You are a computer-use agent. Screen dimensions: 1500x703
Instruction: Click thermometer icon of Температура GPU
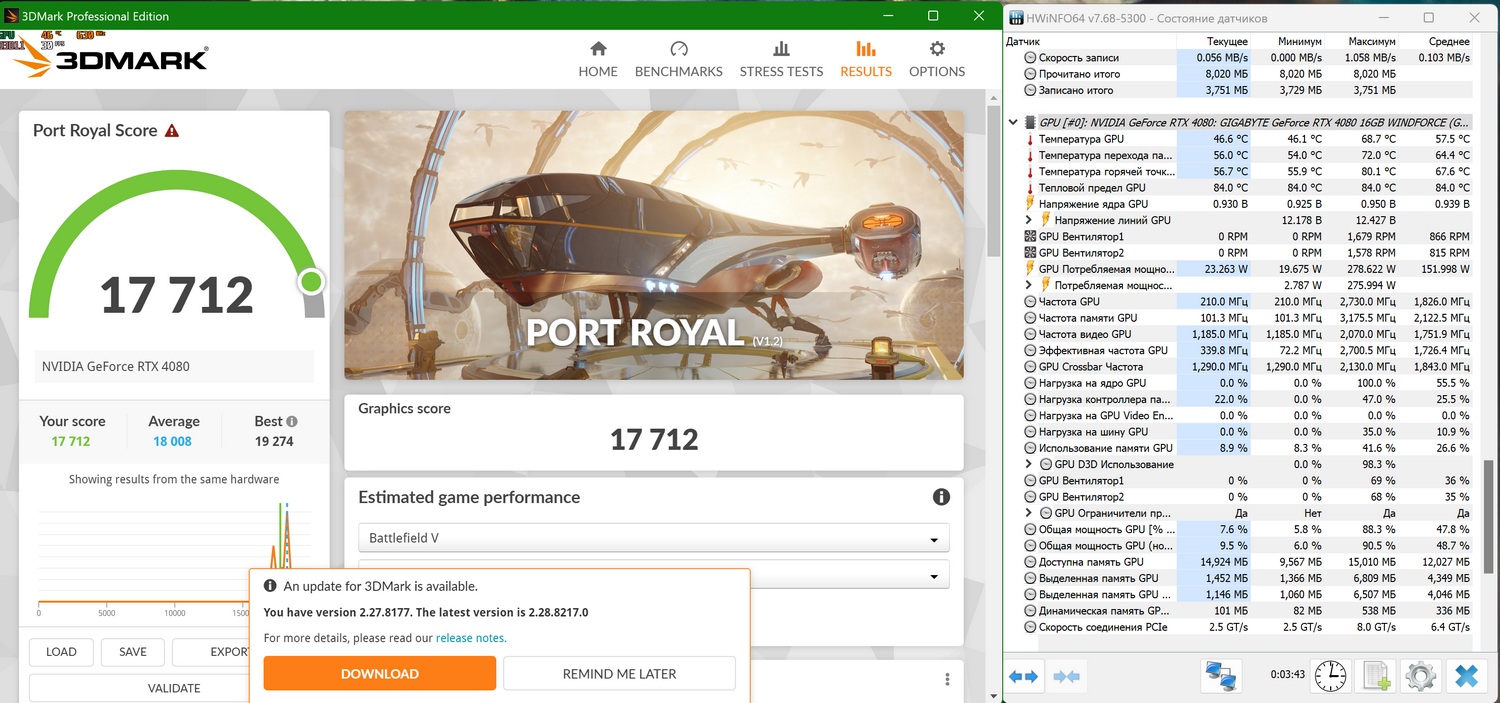[x=1030, y=139]
